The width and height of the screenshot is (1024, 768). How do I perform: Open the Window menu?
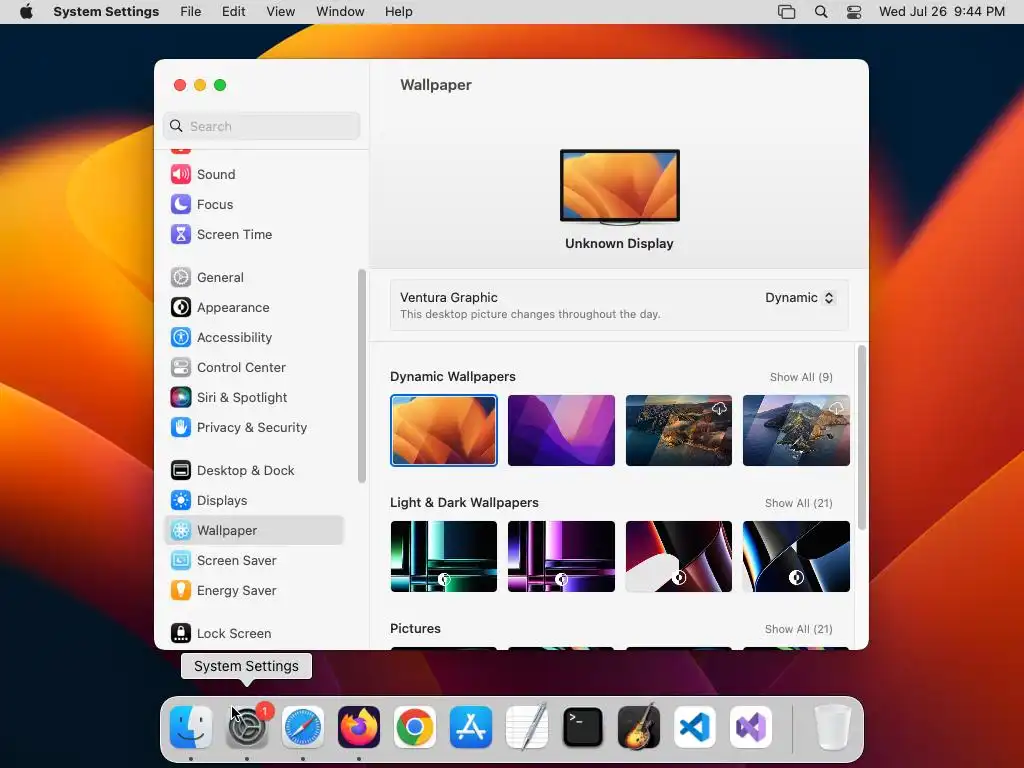click(x=340, y=12)
